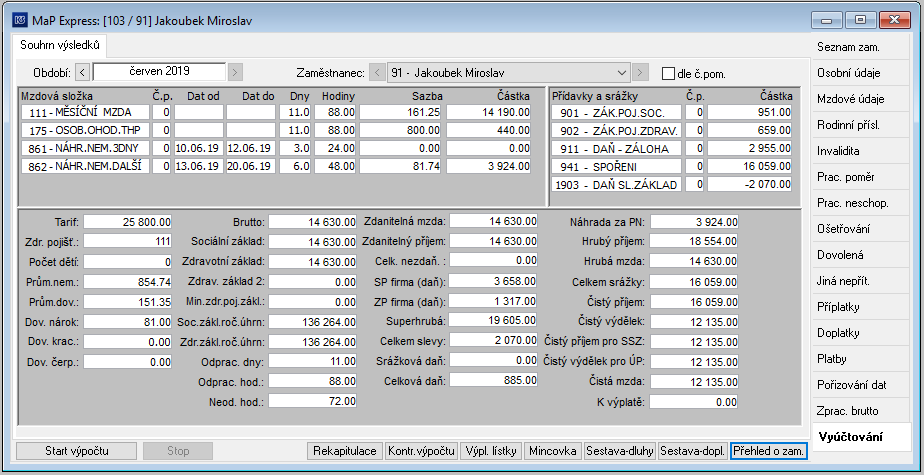Select row '862 - NÁHR.NEM.DALŠÍ'
Screen dimensions: 924x475
276,167
